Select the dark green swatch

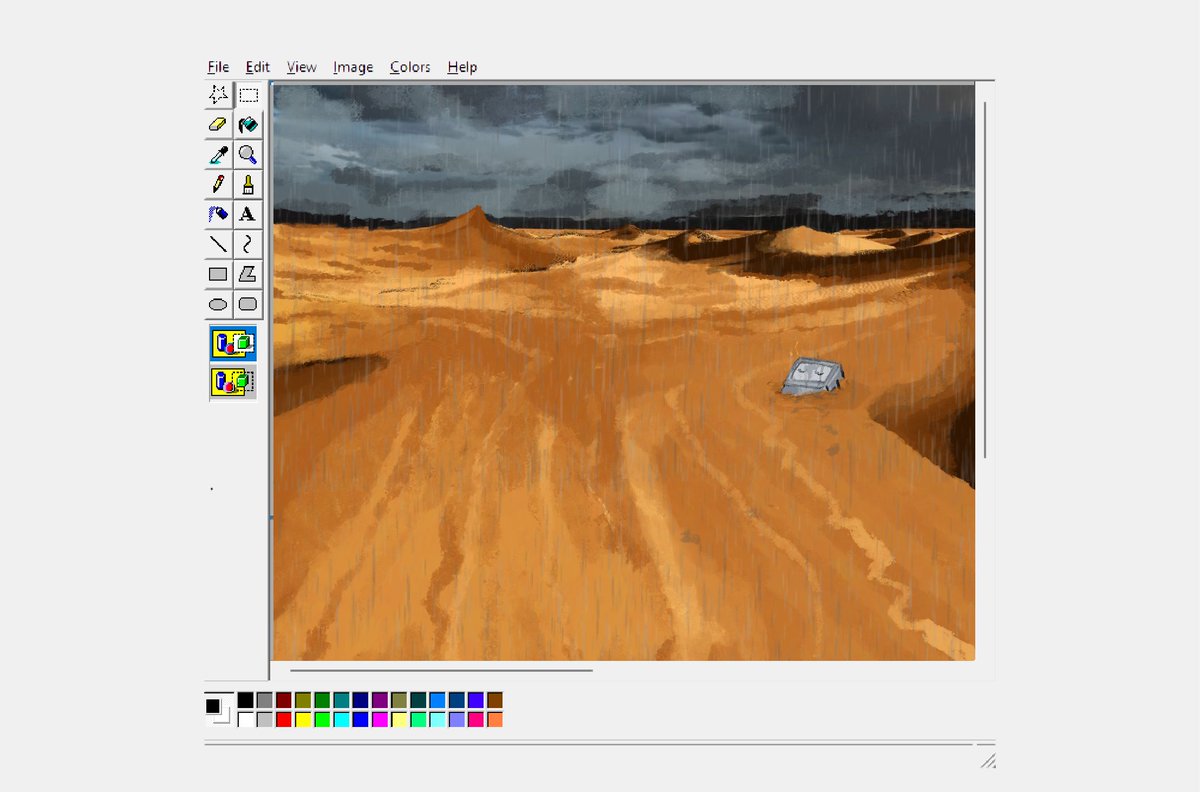tap(322, 700)
